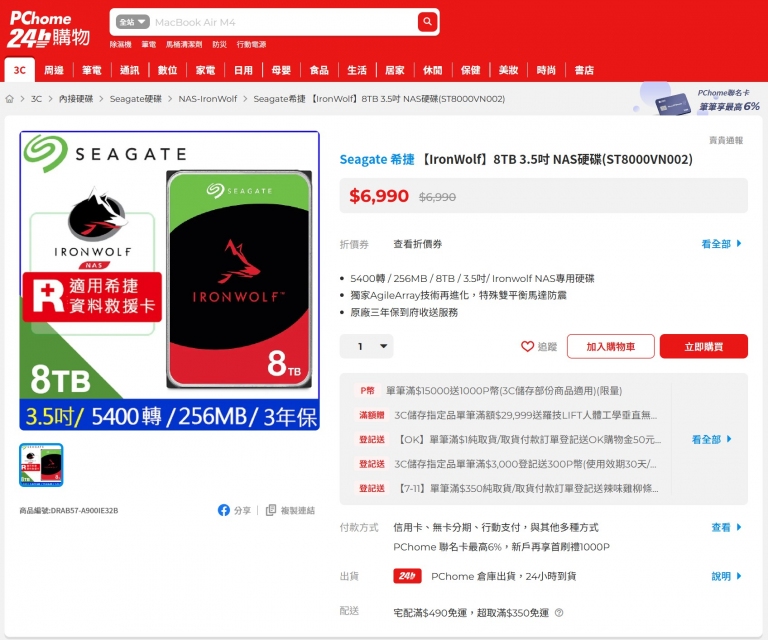Open the 時尚 category tab

pos(546,70)
